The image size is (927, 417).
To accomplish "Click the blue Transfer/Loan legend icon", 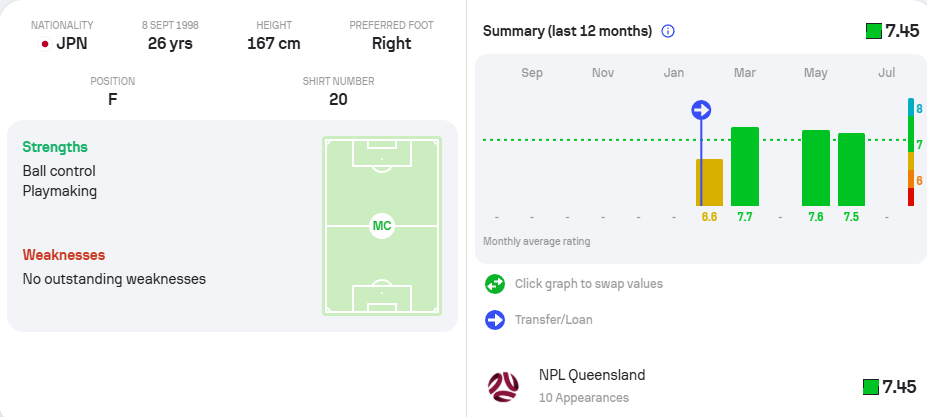I will (495, 320).
